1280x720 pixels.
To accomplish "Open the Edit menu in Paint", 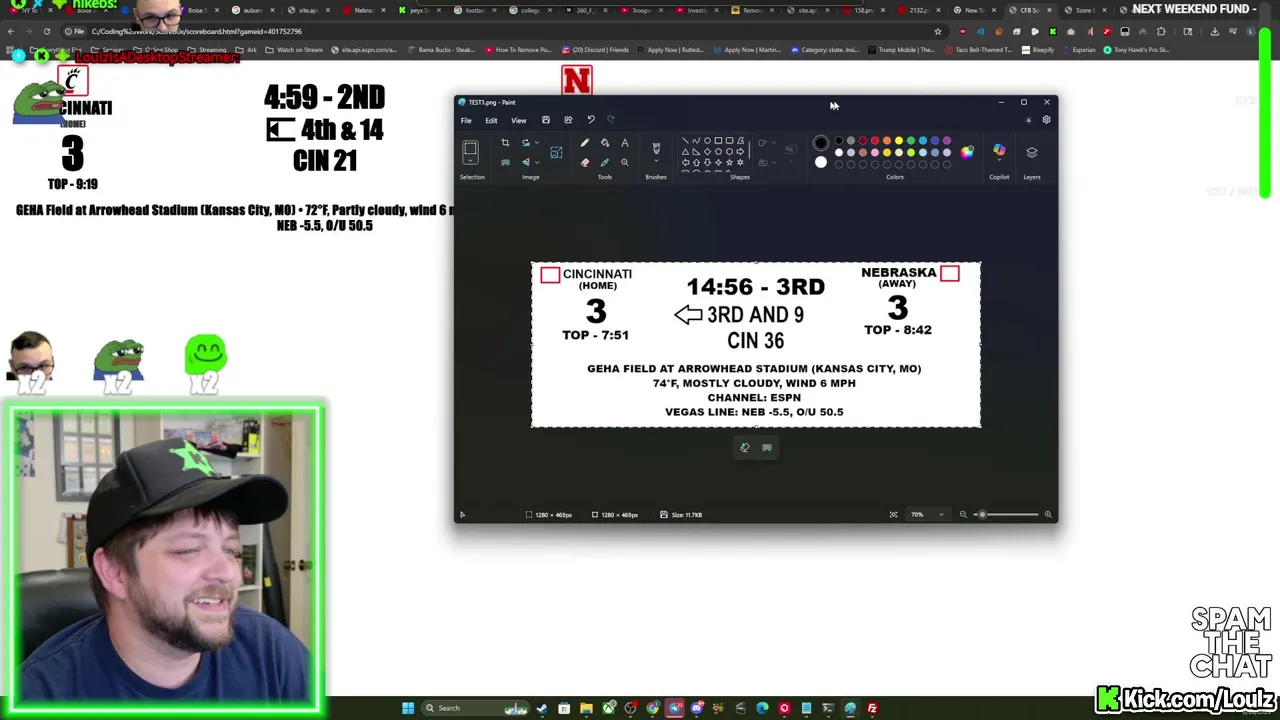I will point(491,120).
